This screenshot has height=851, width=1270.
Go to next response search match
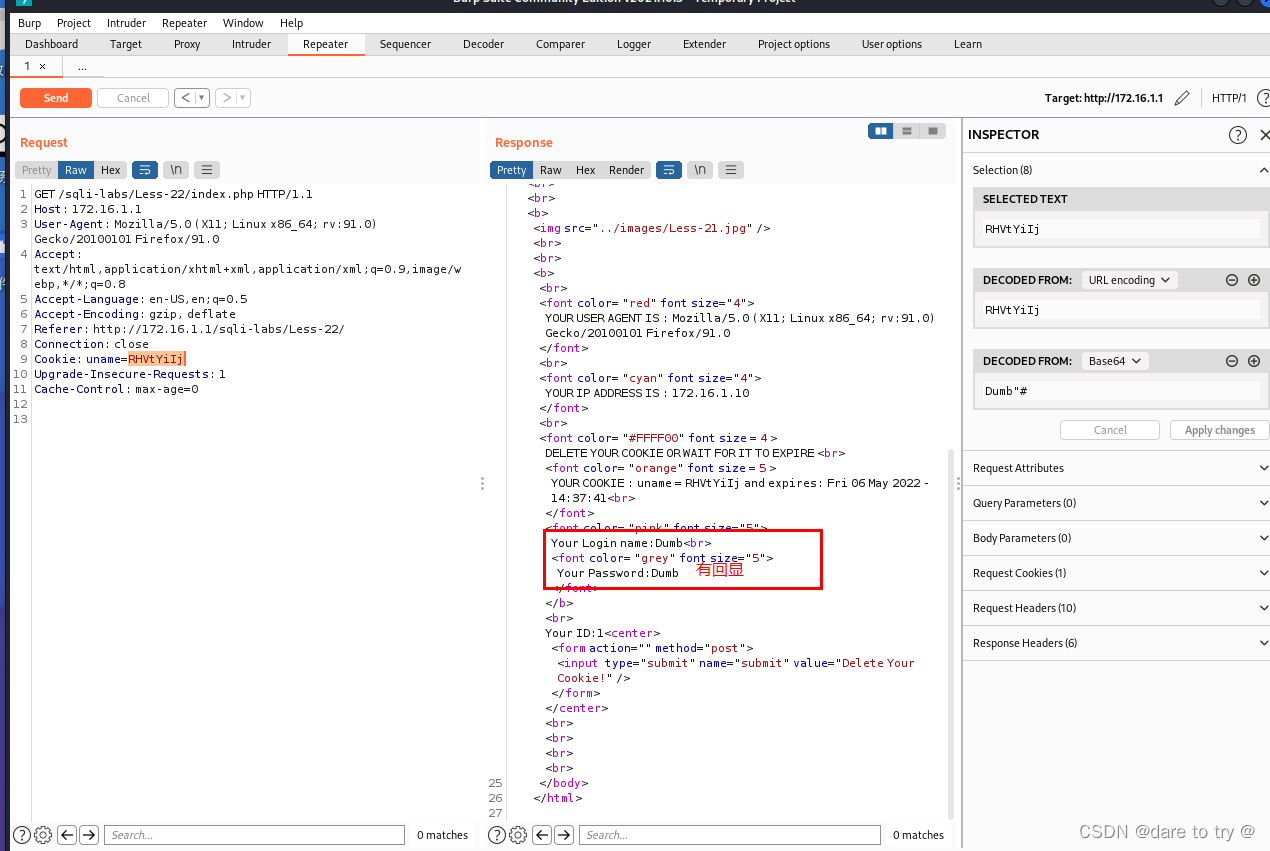pyautogui.click(x=564, y=835)
